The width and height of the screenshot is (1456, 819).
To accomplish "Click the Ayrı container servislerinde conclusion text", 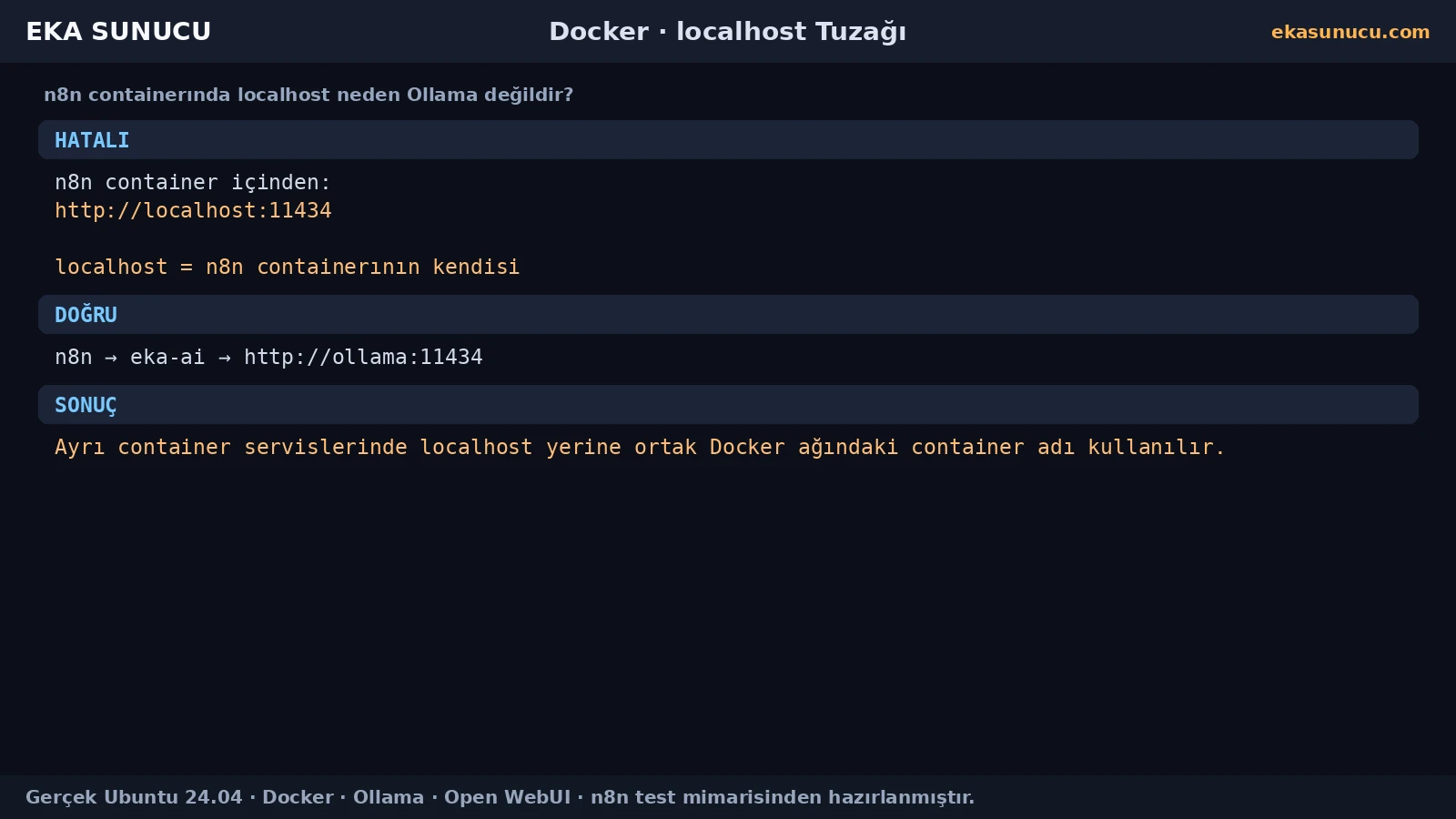I will tap(640, 447).
